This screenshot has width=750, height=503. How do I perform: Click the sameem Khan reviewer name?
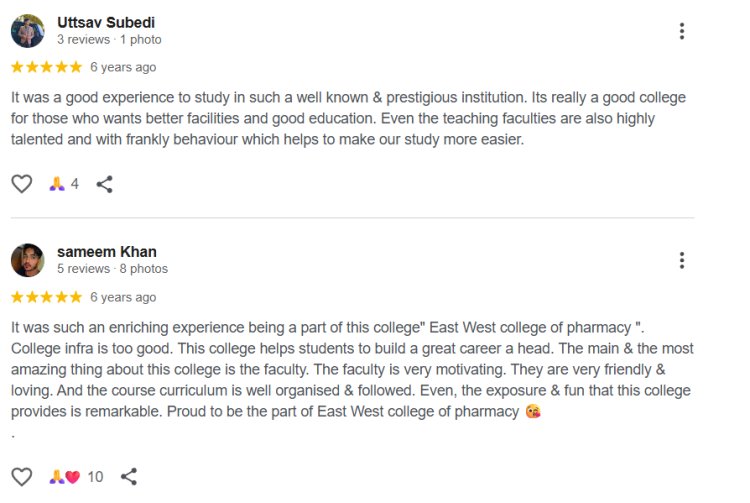point(106,251)
